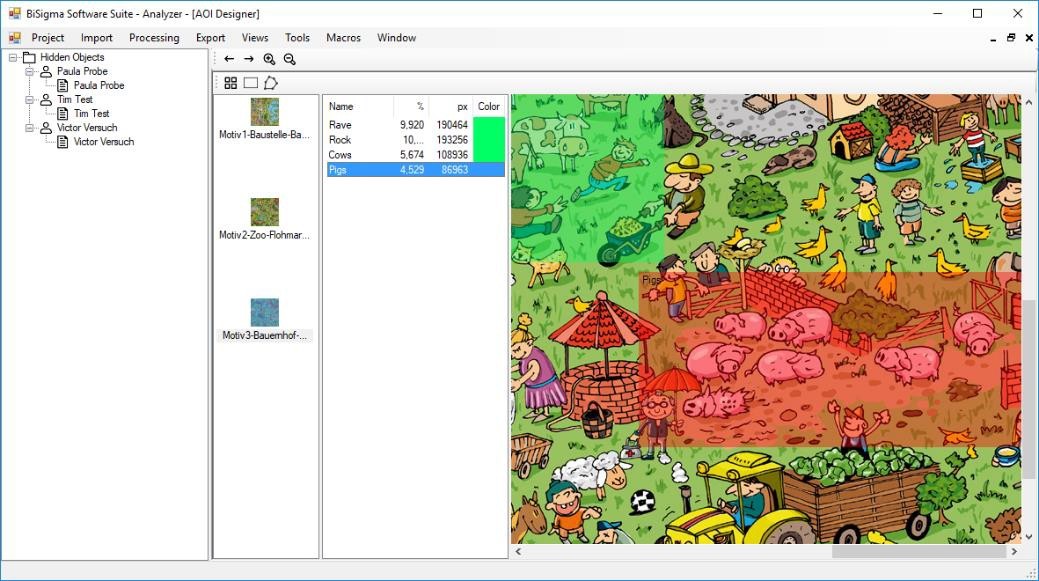
Task: Click the forward arrow toolbar icon
Action: tap(249, 59)
